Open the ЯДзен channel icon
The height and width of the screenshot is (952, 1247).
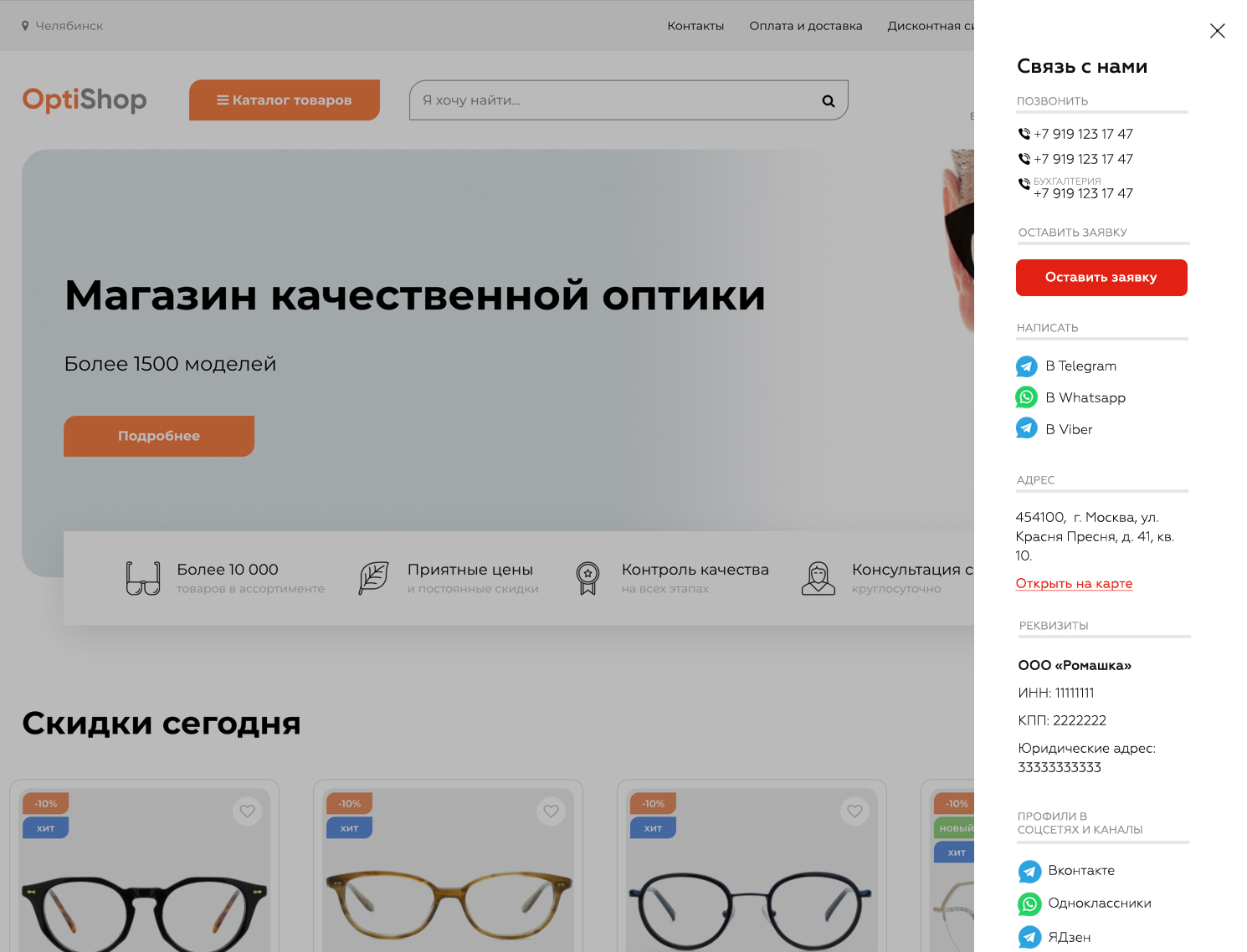1029,937
